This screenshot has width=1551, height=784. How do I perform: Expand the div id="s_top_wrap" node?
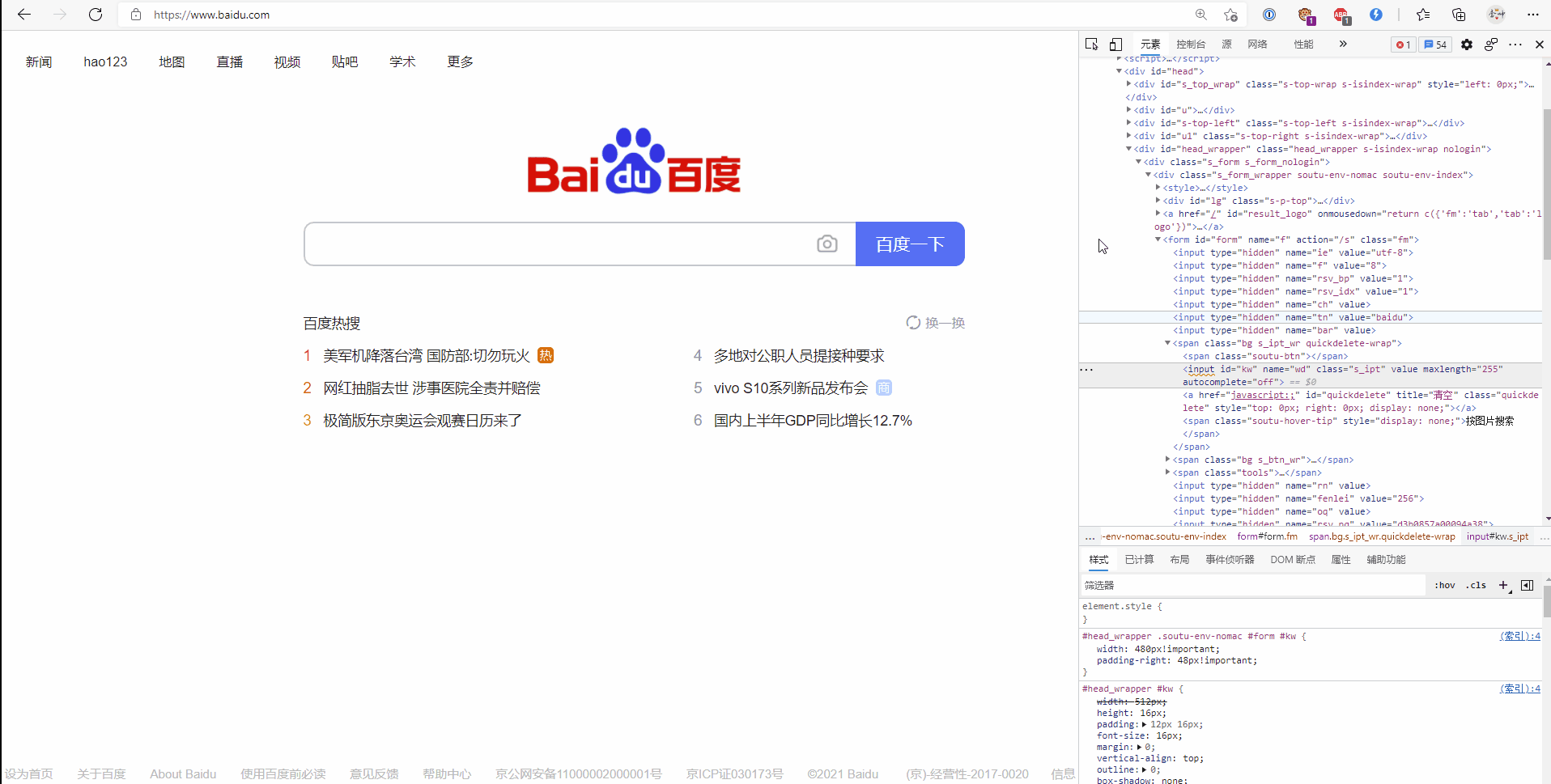1129,84
